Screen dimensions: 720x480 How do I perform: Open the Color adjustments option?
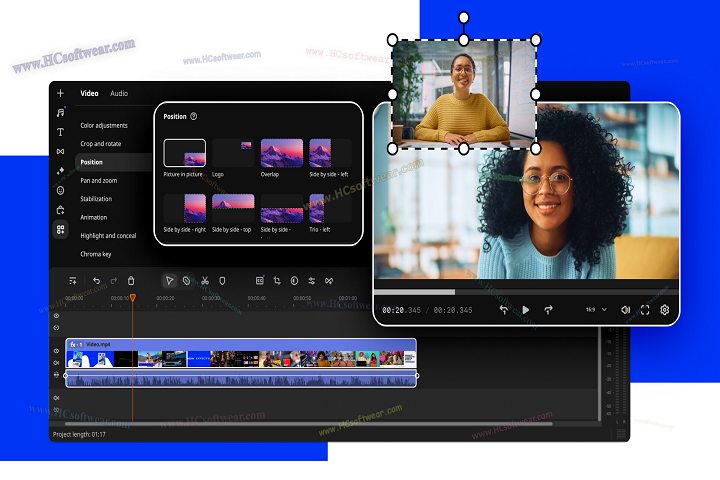coord(103,126)
